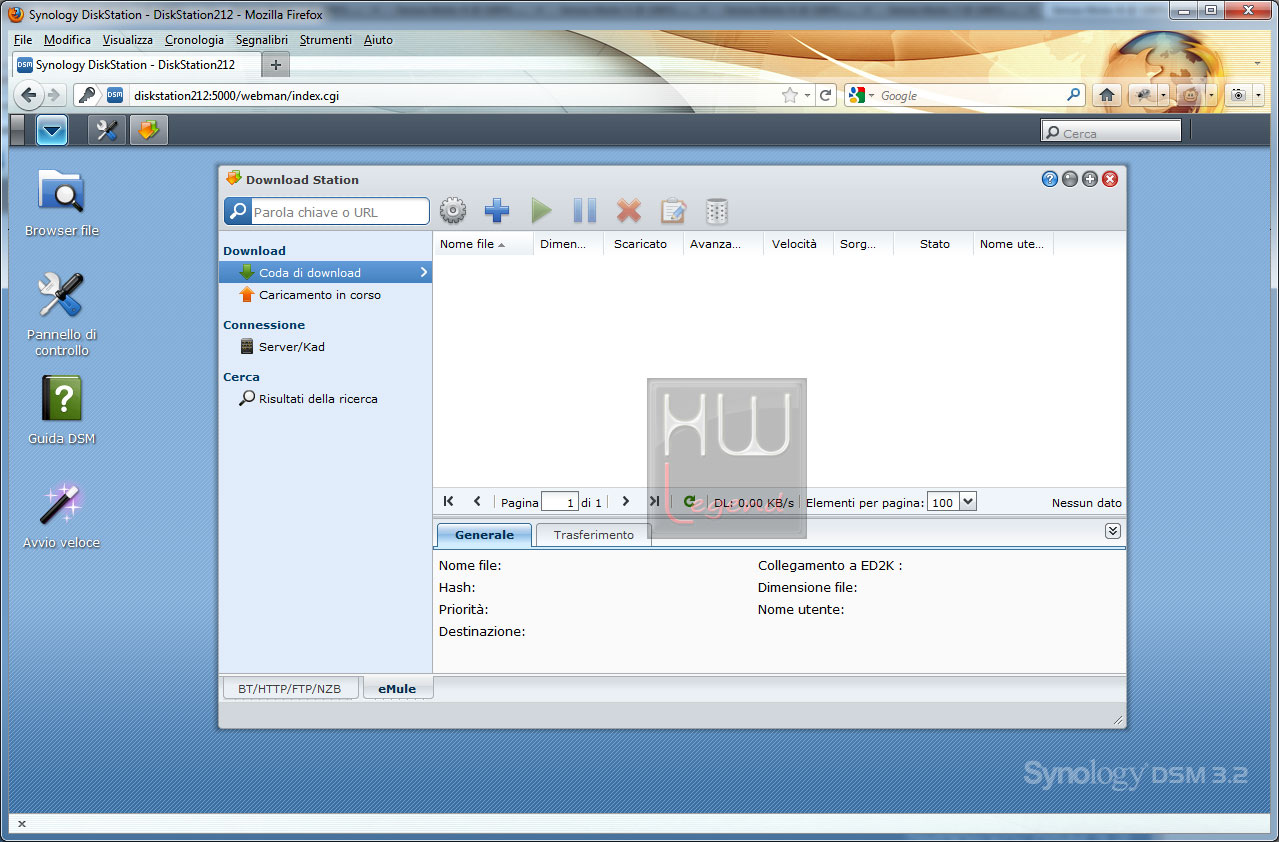Open search engine dropdown arrow
The height and width of the screenshot is (842, 1279).
pos(871,96)
